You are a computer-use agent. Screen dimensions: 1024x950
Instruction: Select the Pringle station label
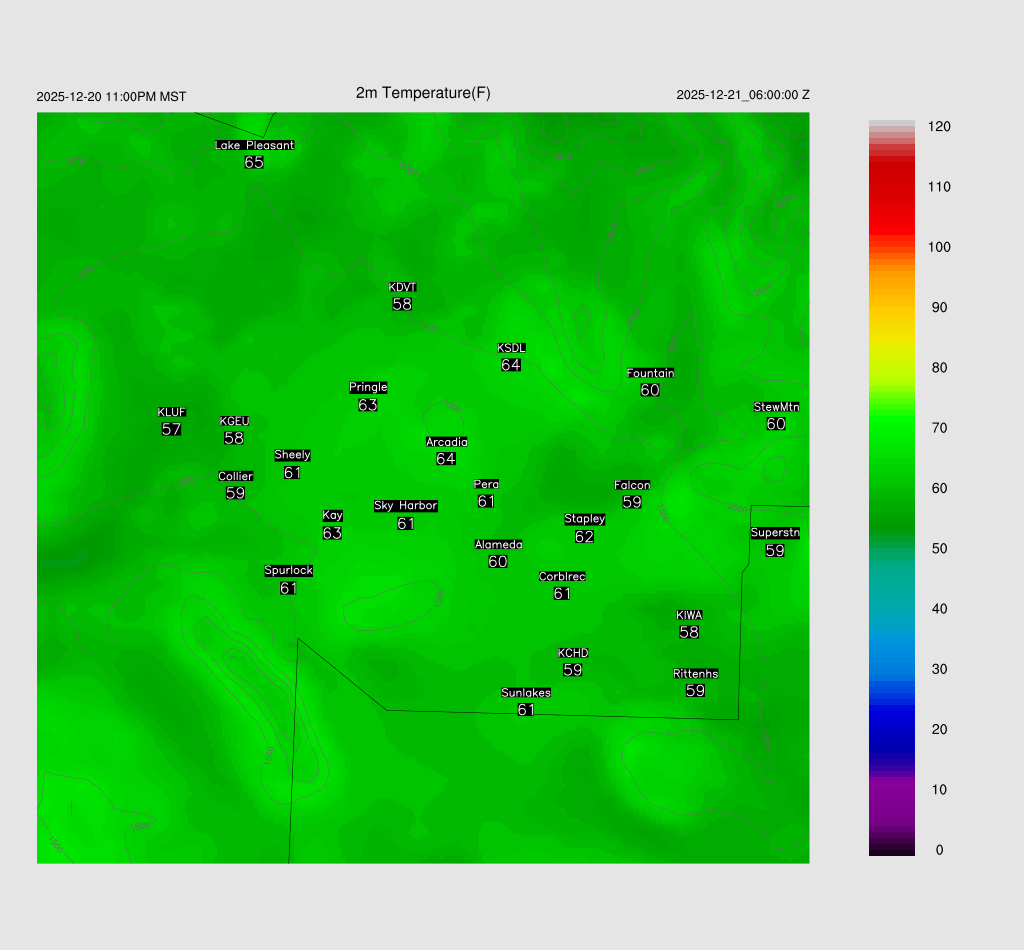368,388
